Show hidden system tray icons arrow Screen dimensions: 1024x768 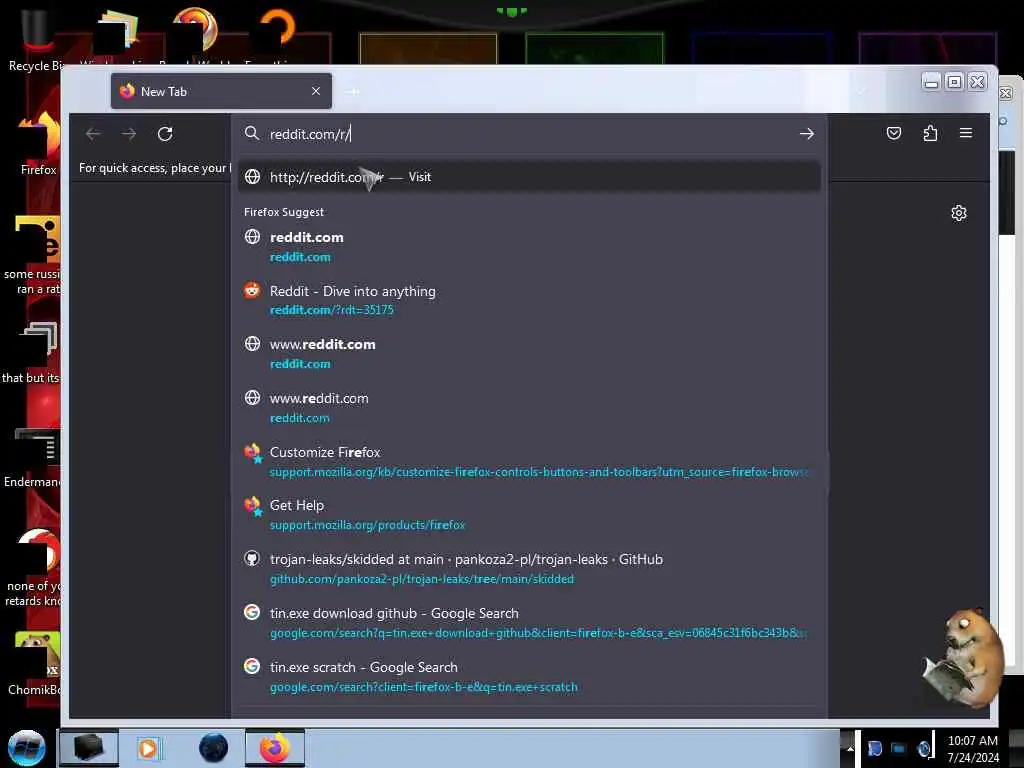[850, 748]
